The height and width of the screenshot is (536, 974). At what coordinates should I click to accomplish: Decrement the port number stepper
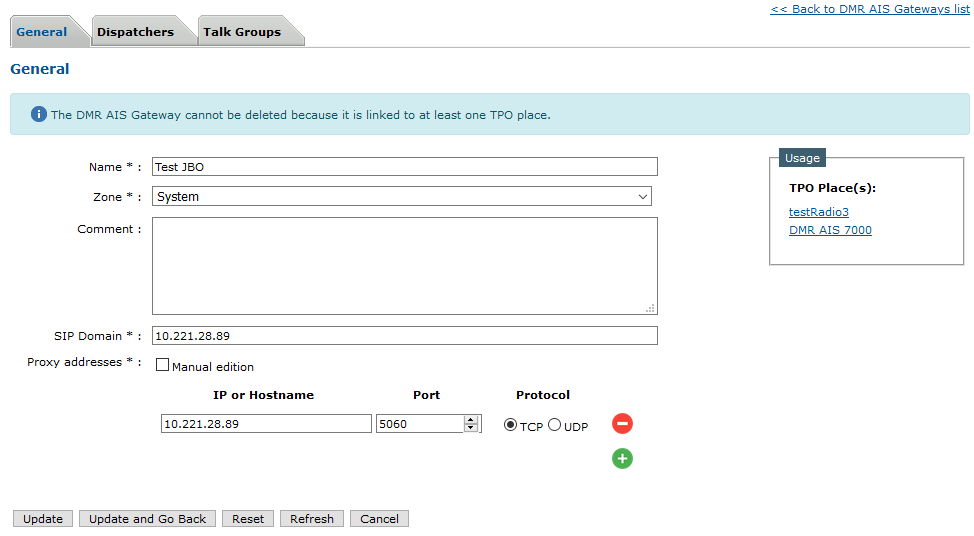[471, 428]
